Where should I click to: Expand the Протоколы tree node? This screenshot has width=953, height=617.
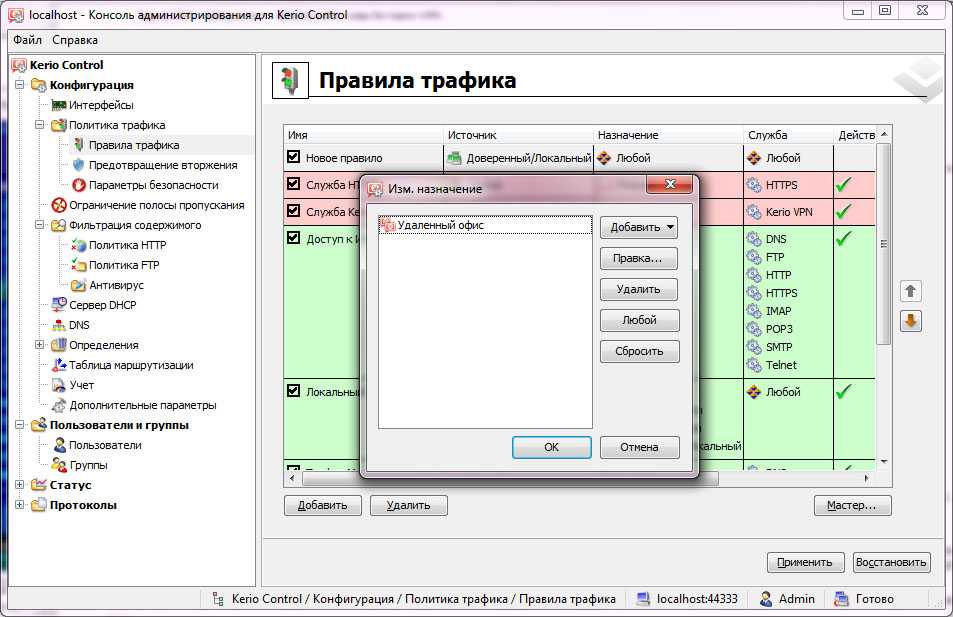(19, 505)
